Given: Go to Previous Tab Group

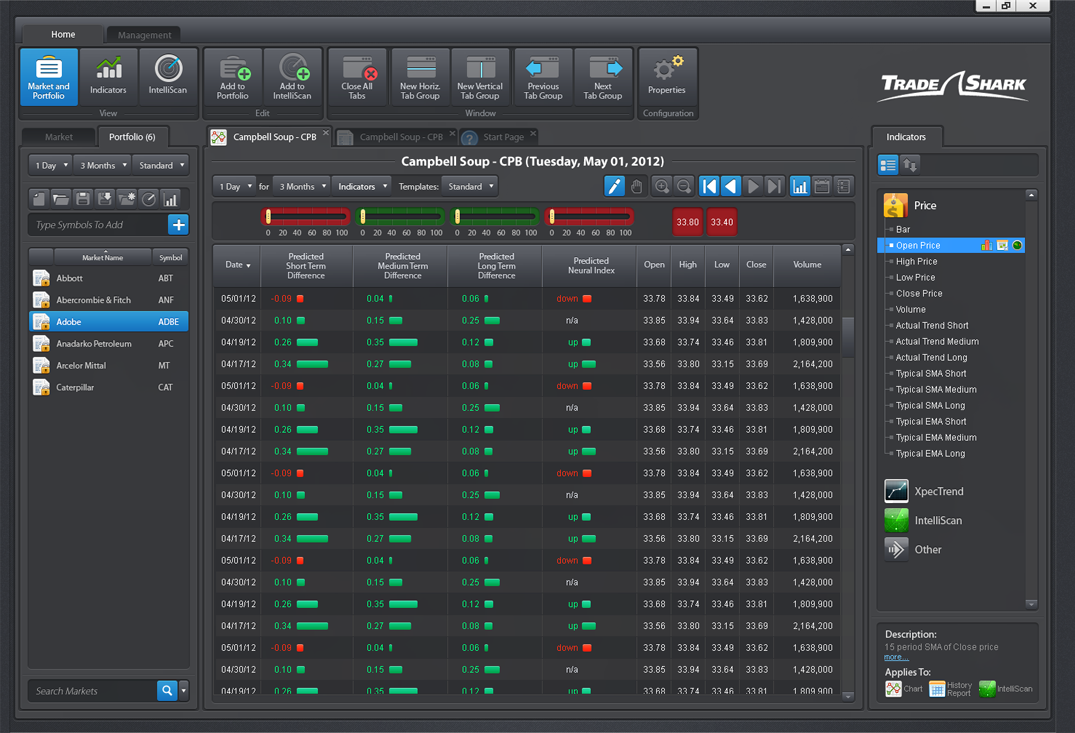Looking at the screenshot, I should [x=543, y=77].
